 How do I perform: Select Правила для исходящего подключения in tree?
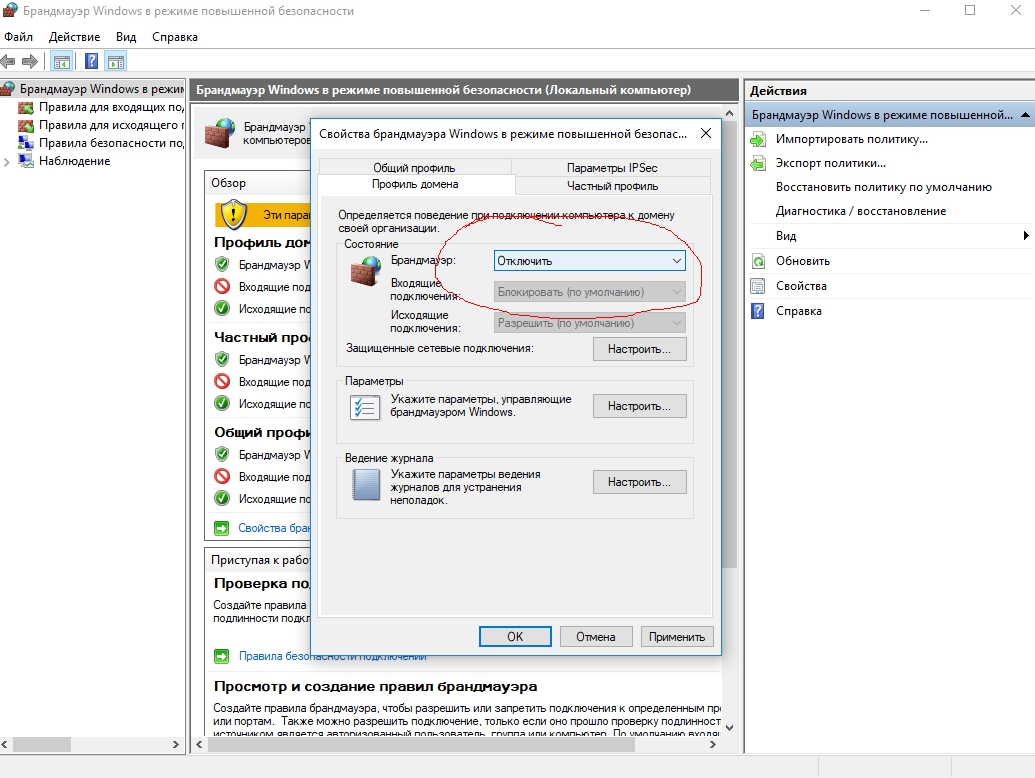coord(111,125)
